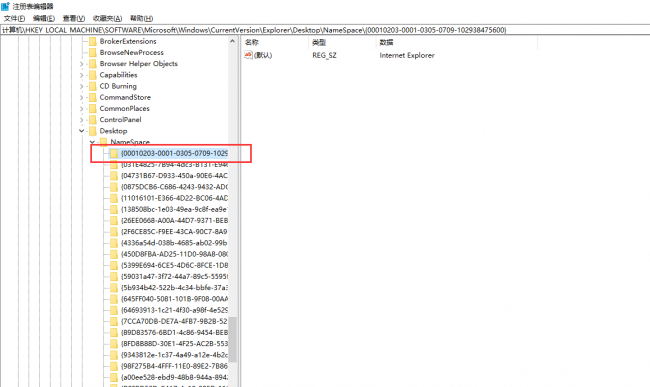
Task: Select the {645FF040-5081-101B key label
Action: [x=174, y=299]
